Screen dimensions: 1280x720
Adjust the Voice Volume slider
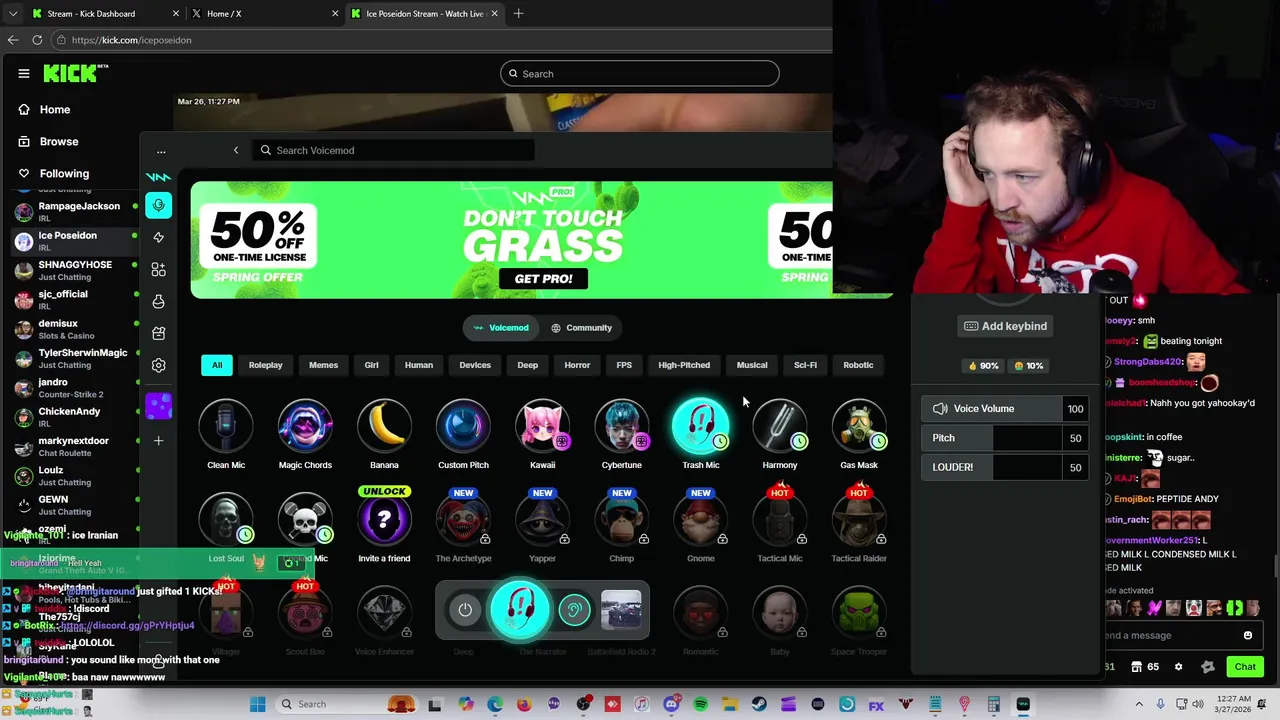pos(1005,408)
